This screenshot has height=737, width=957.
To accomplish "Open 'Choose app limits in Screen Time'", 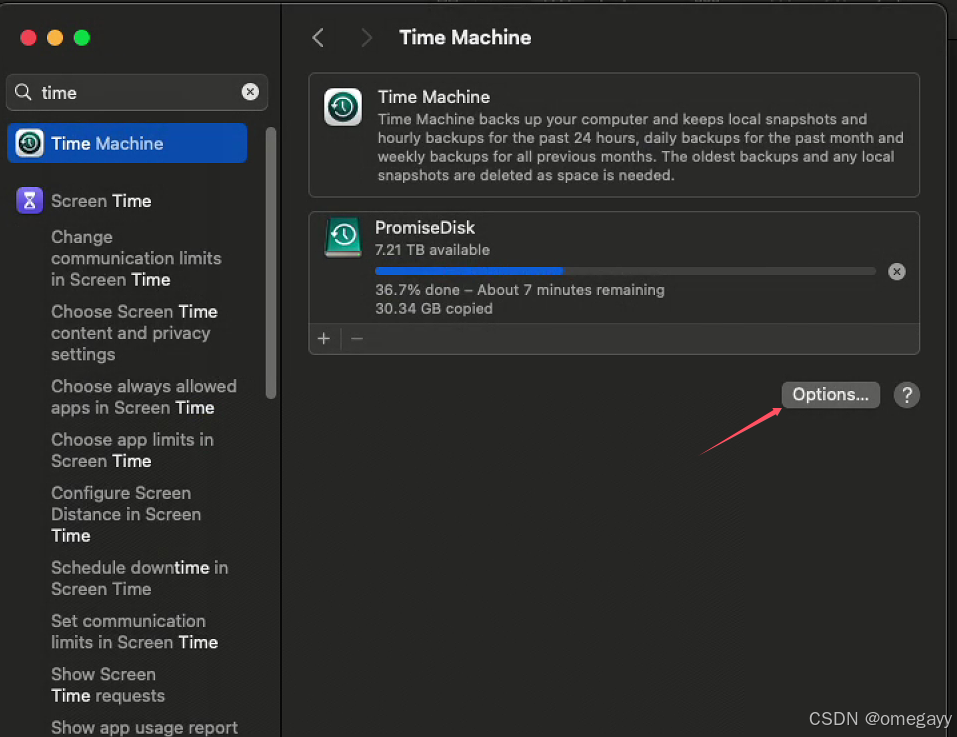I will point(132,450).
